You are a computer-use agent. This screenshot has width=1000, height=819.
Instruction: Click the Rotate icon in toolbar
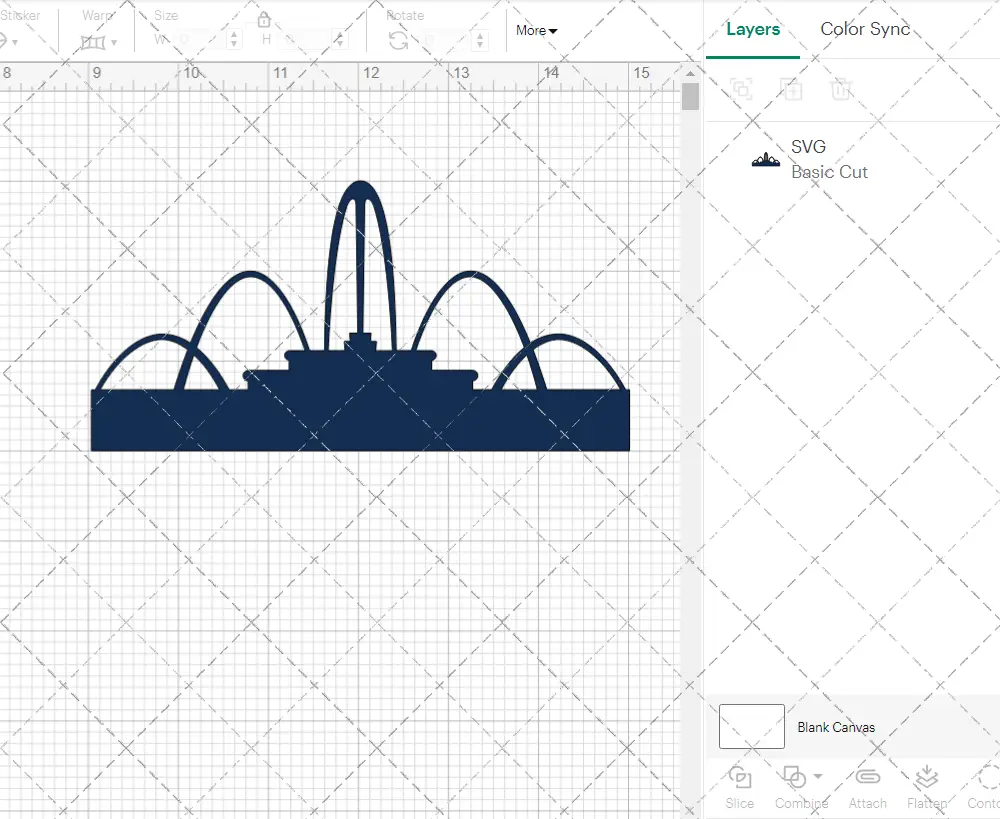[398, 40]
